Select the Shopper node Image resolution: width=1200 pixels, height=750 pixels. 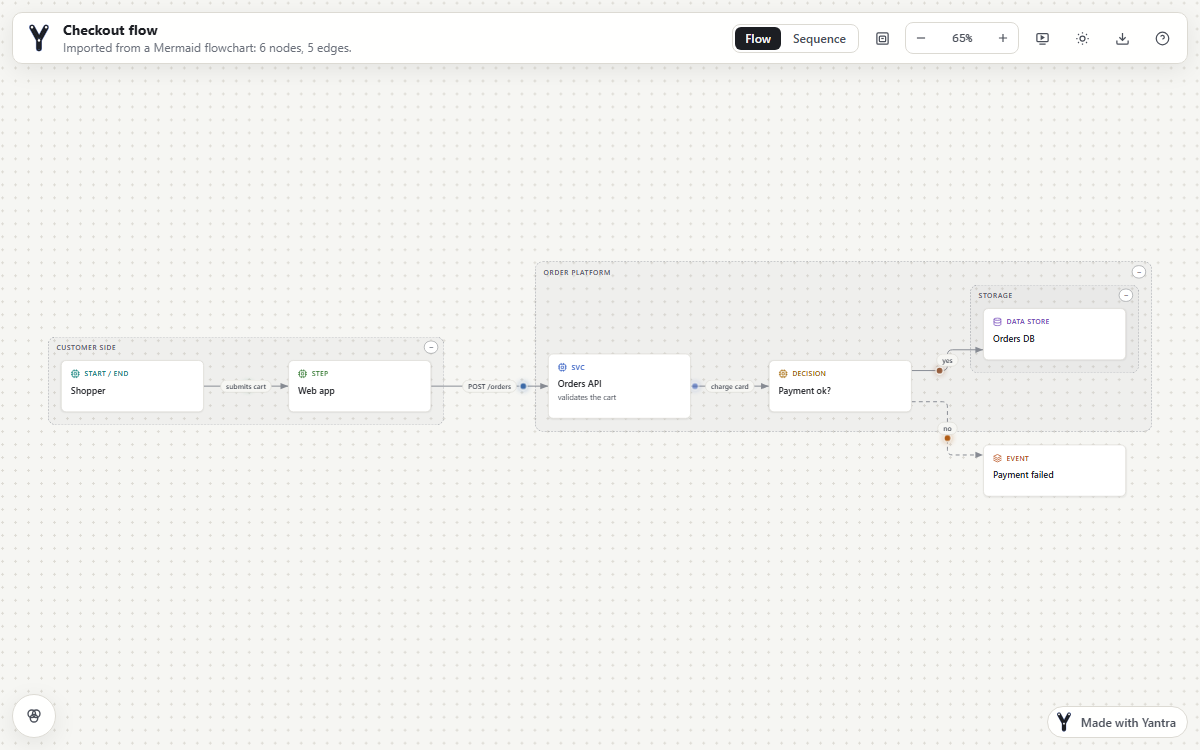pos(132,386)
